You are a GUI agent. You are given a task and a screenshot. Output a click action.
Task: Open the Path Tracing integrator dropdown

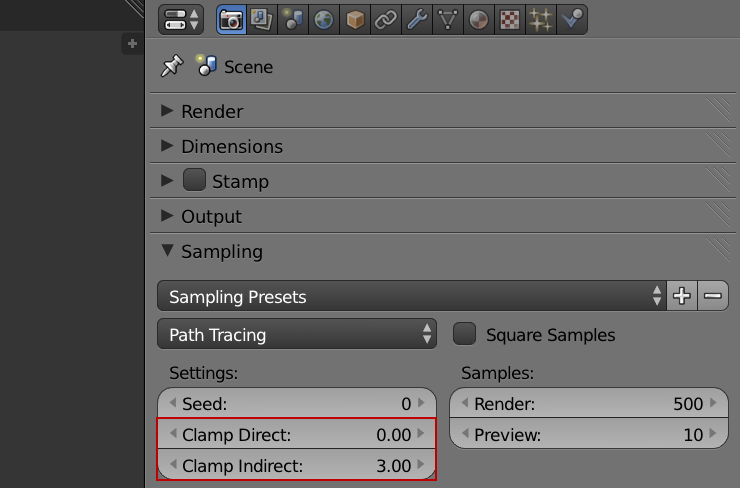click(x=297, y=334)
